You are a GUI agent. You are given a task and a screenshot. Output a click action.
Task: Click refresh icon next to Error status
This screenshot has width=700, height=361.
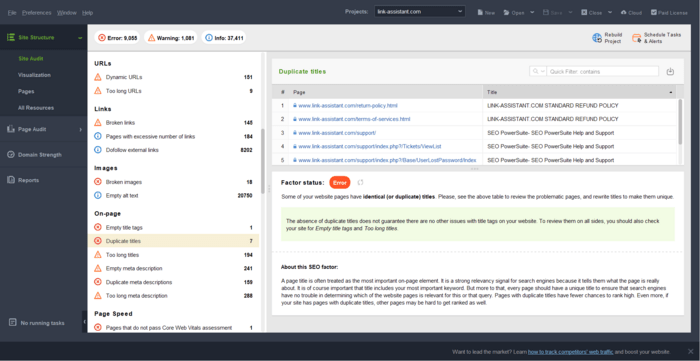click(361, 183)
